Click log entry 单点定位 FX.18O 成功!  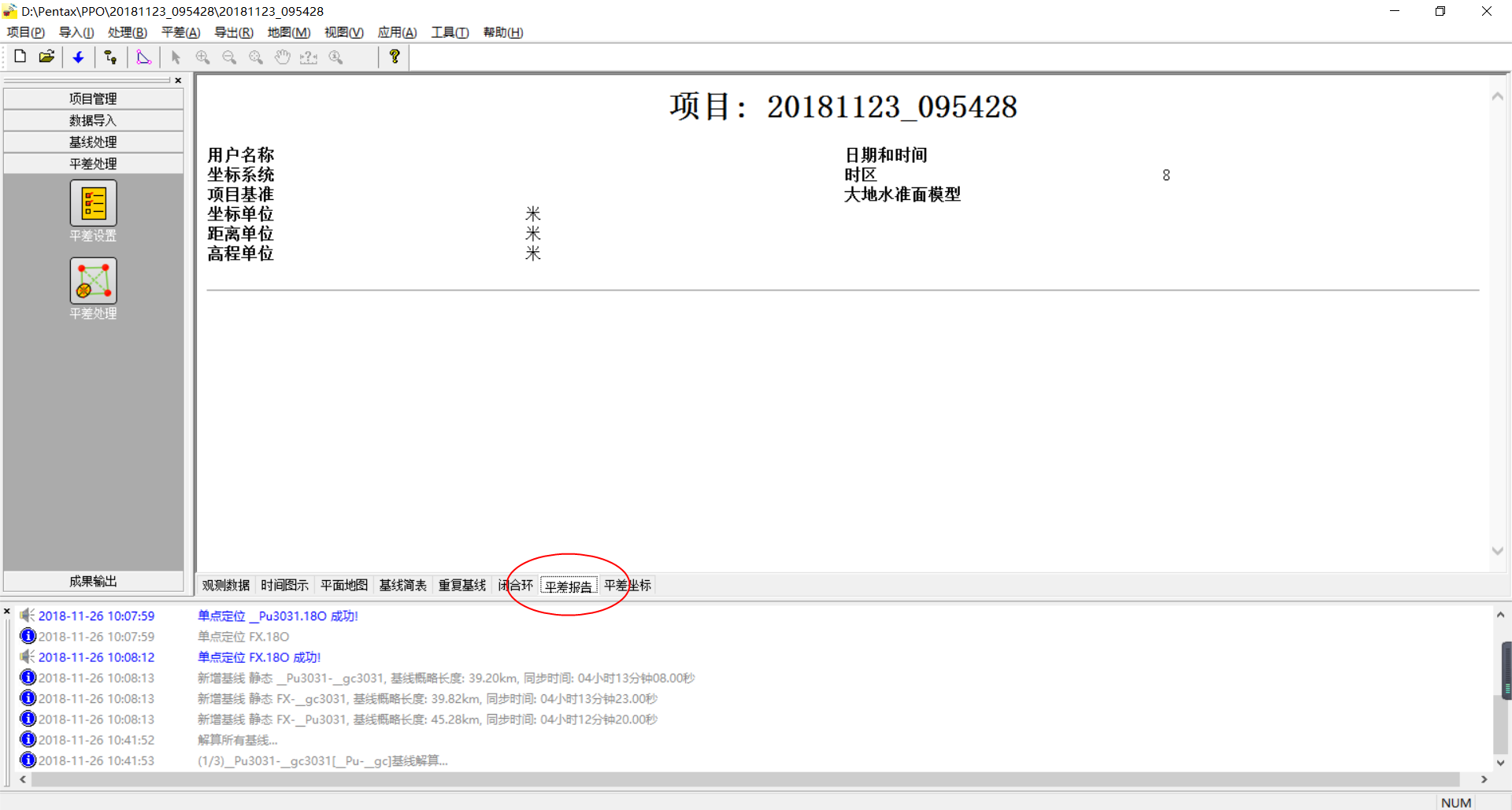click(x=259, y=657)
